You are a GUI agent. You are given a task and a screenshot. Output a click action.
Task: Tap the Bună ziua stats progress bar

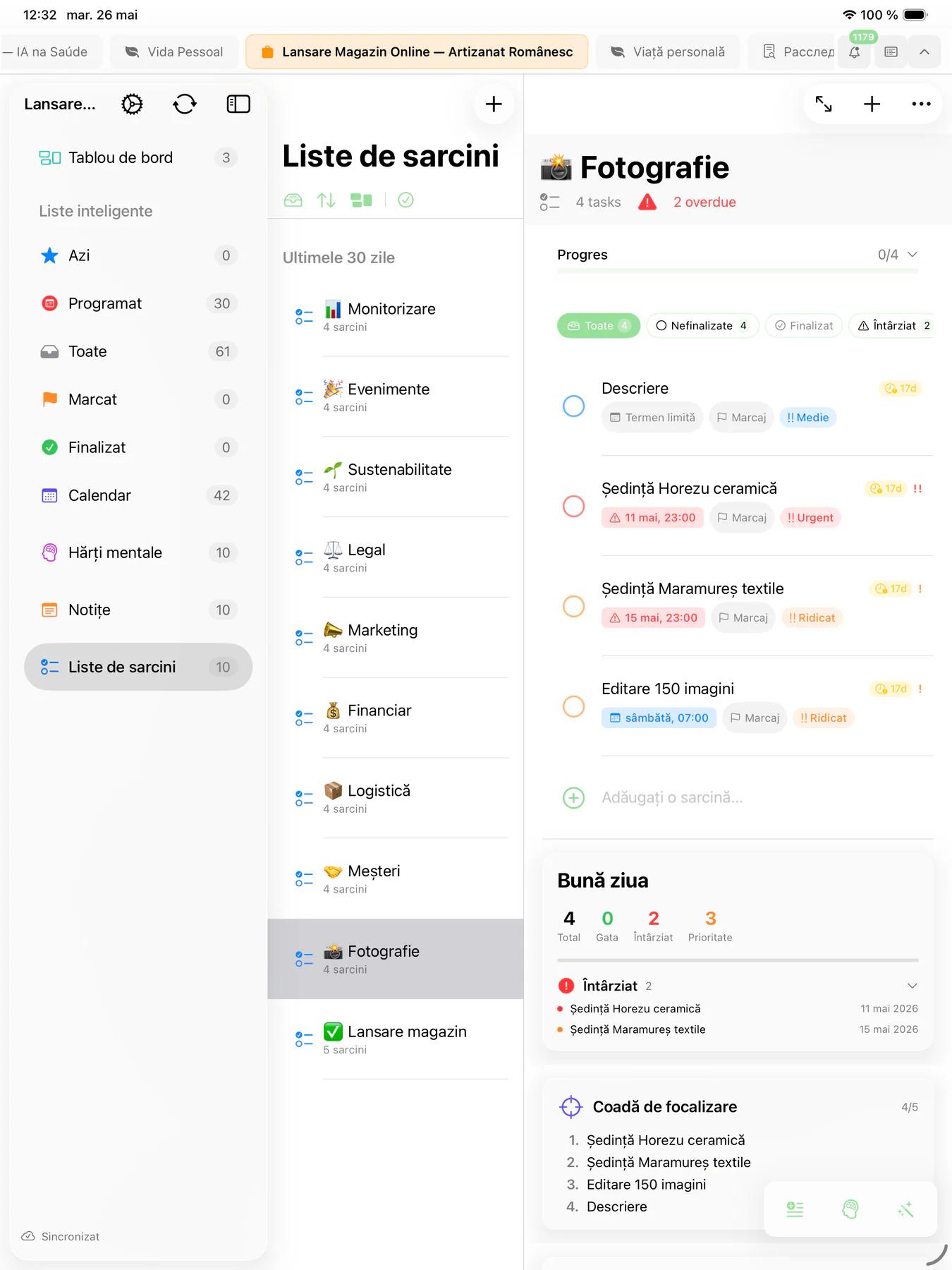738,960
